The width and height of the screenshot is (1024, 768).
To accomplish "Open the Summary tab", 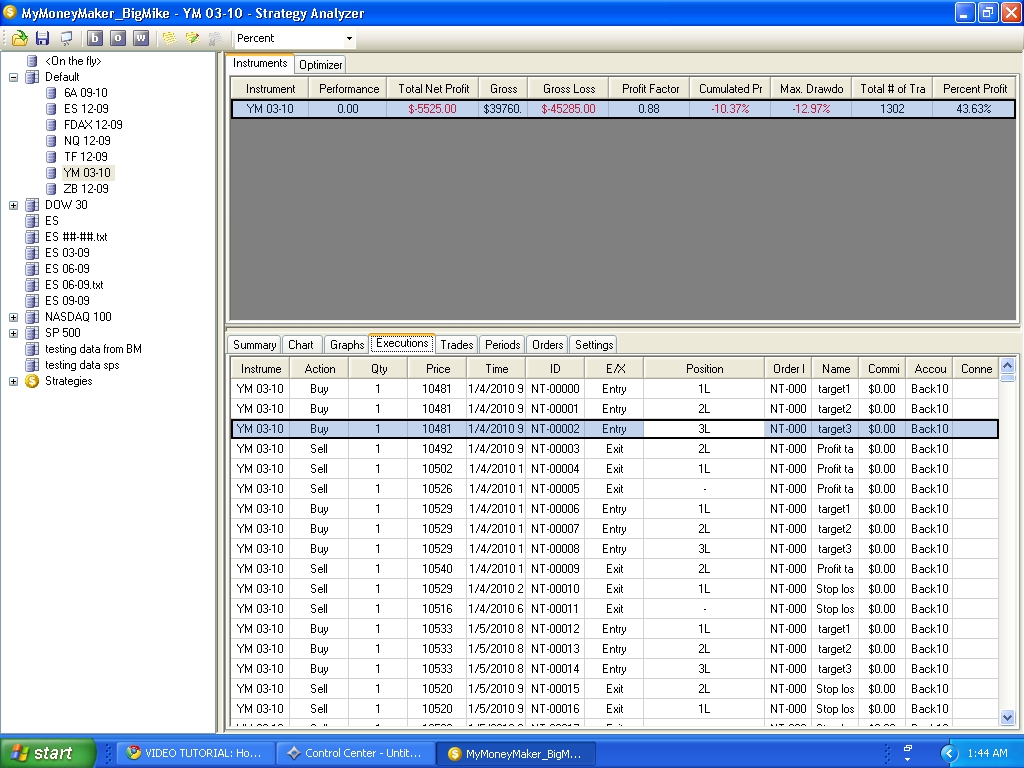I will [x=254, y=345].
